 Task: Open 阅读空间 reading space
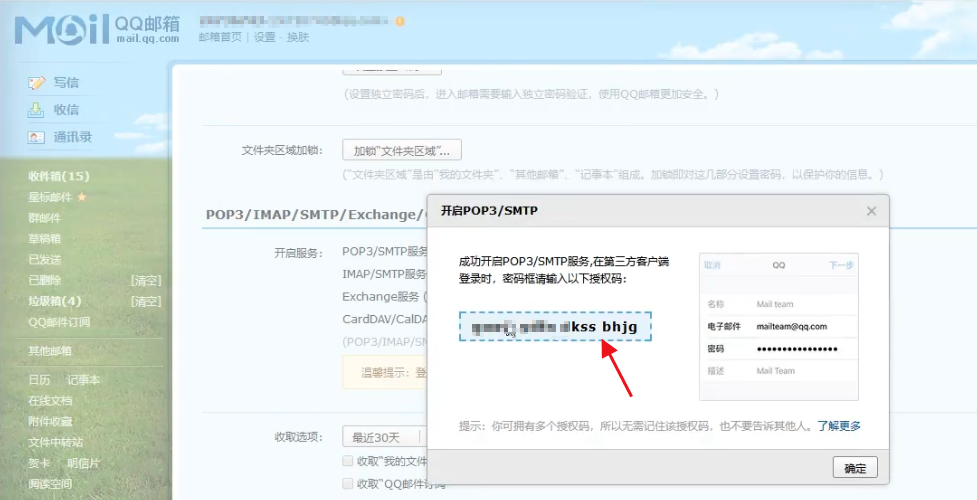[50, 484]
